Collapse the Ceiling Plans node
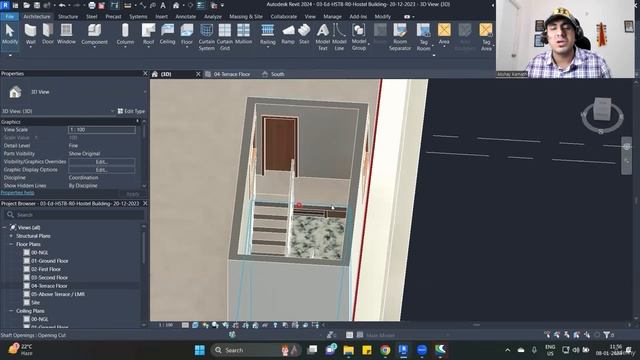The width and height of the screenshot is (640, 360). tap(11, 311)
